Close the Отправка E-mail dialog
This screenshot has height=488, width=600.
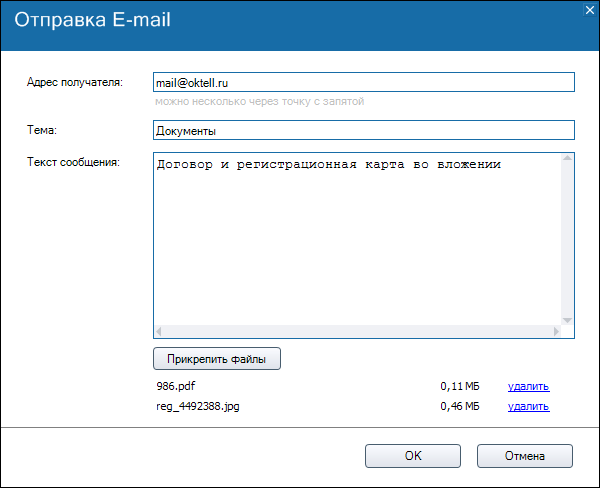(590, 8)
